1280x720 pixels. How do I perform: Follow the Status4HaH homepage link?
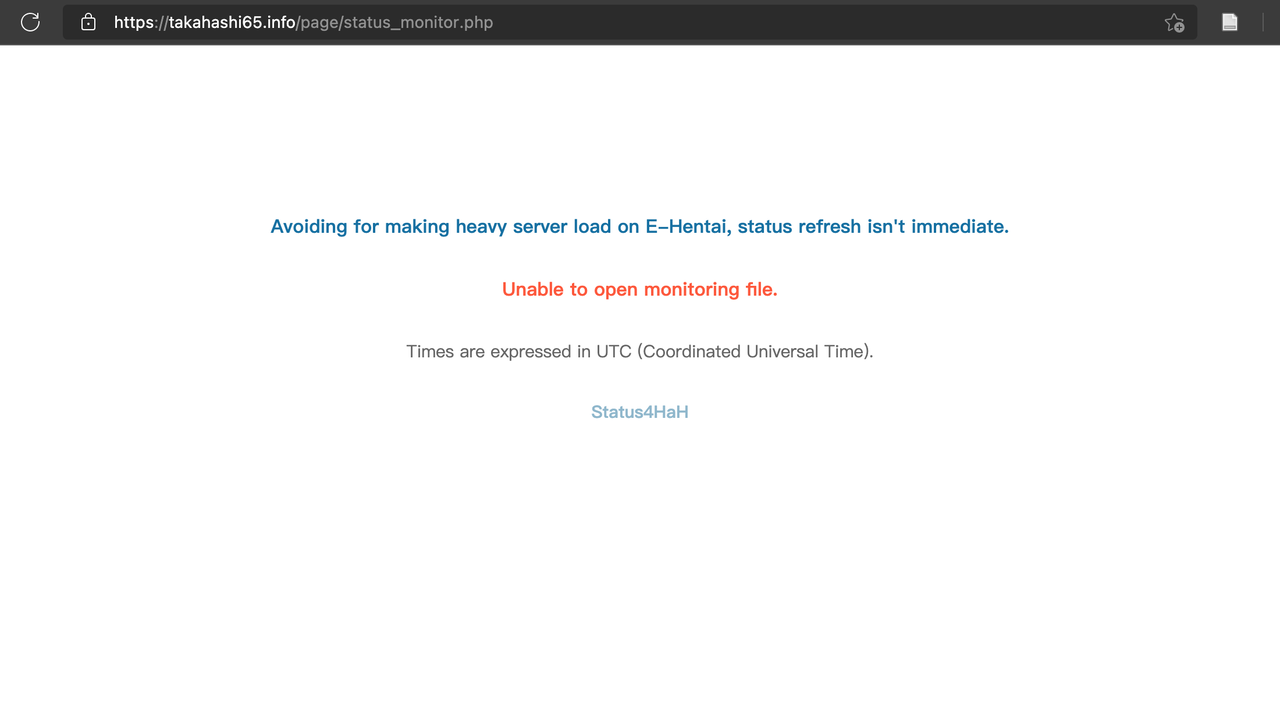(639, 411)
